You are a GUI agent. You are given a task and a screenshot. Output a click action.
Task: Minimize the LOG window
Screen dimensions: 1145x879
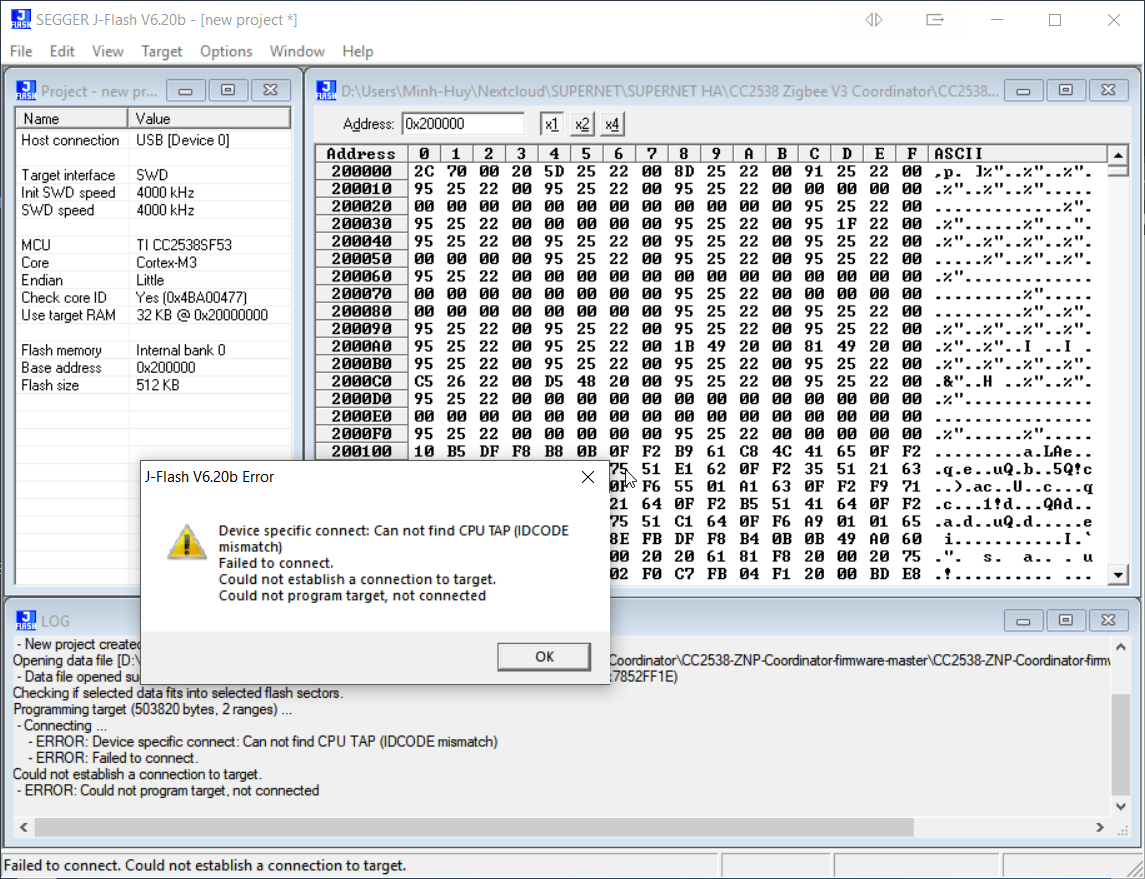point(1023,621)
